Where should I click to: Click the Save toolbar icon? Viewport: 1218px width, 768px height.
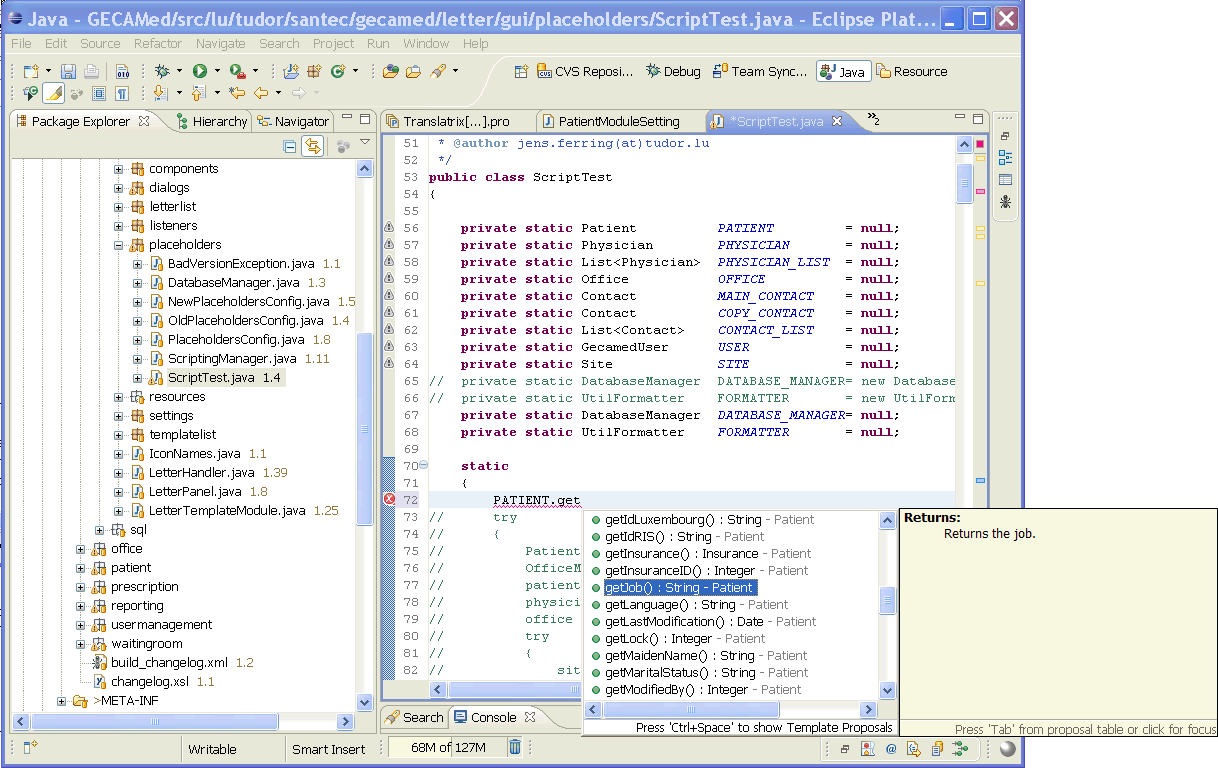[68, 71]
